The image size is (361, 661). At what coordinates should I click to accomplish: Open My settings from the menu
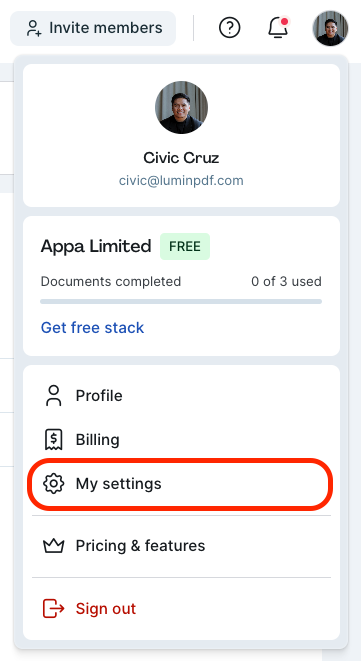(x=181, y=484)
